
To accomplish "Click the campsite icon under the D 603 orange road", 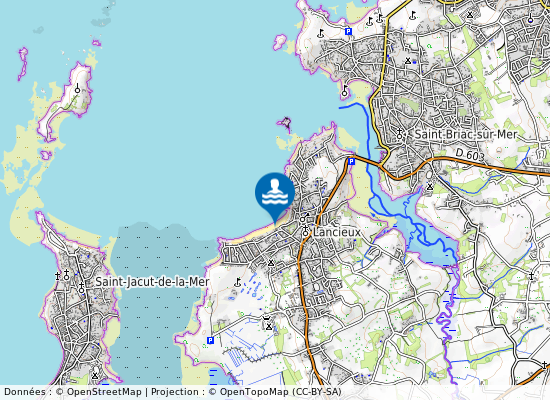I will (x=430, y=186).
